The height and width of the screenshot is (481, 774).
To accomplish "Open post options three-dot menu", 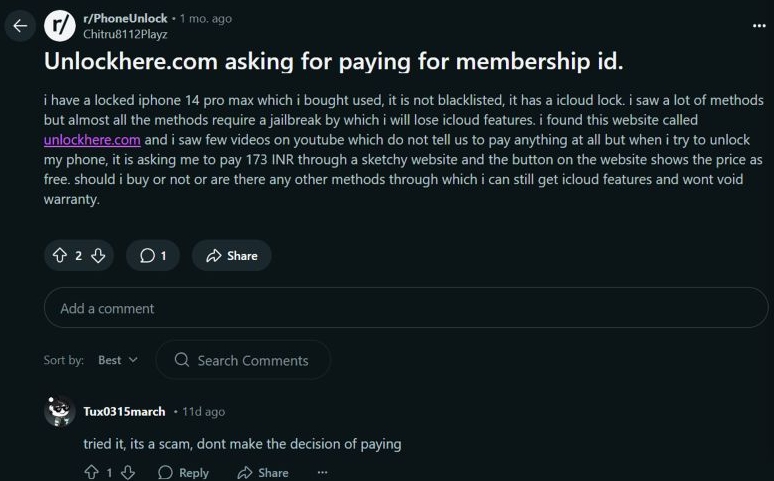I will pyautogui.click(x=758, y=26).
